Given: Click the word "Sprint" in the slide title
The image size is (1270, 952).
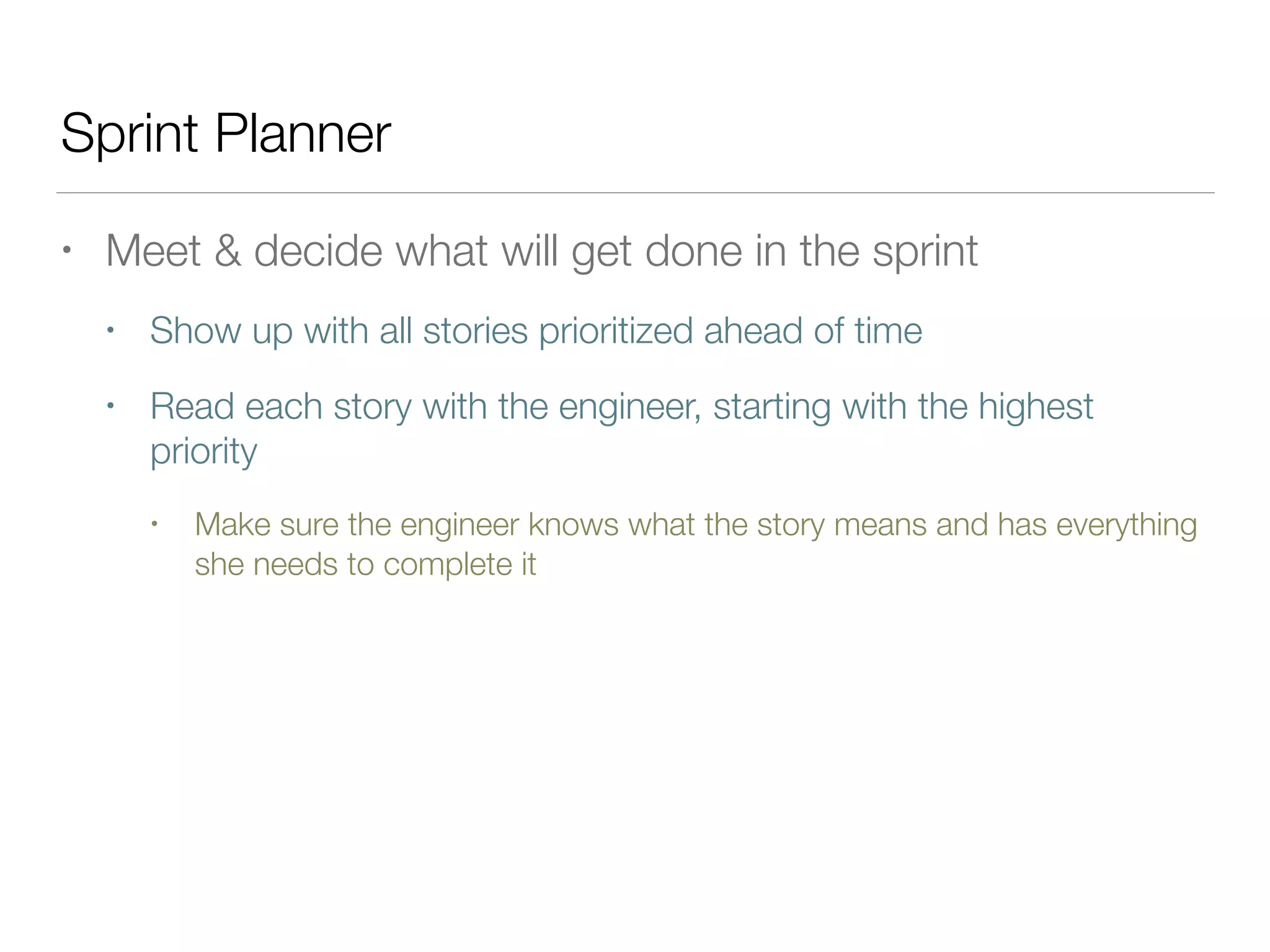Looking at the screenshot, I should click(129, 133).
